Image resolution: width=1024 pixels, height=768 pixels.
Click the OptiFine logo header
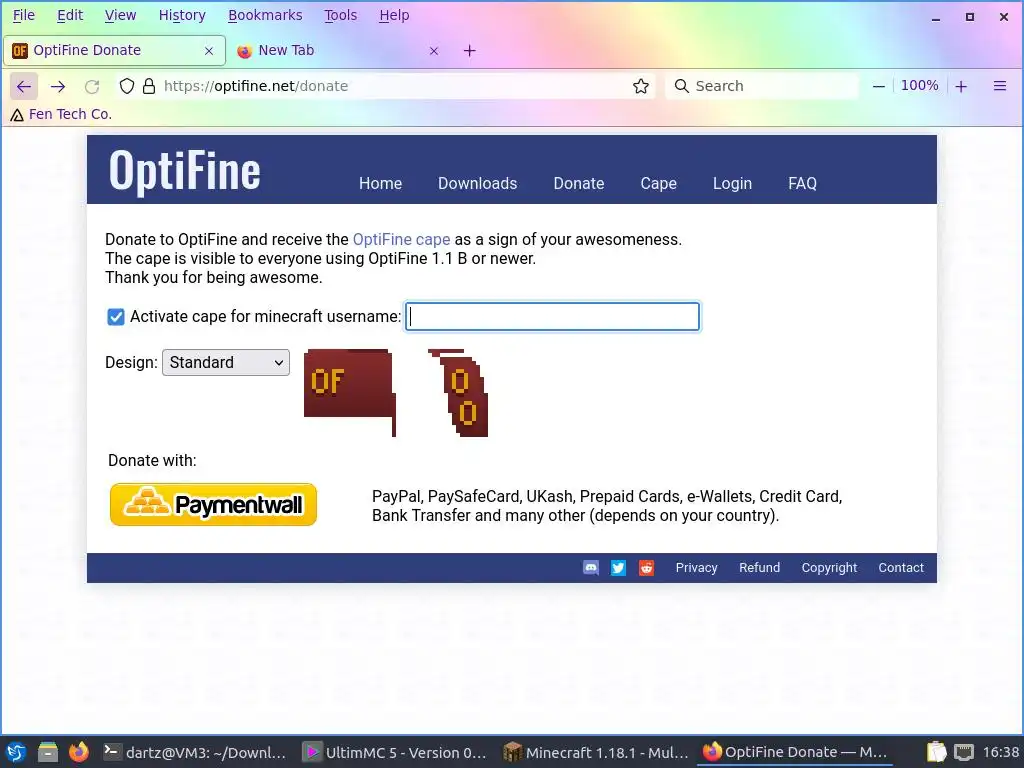pos(185,171)
